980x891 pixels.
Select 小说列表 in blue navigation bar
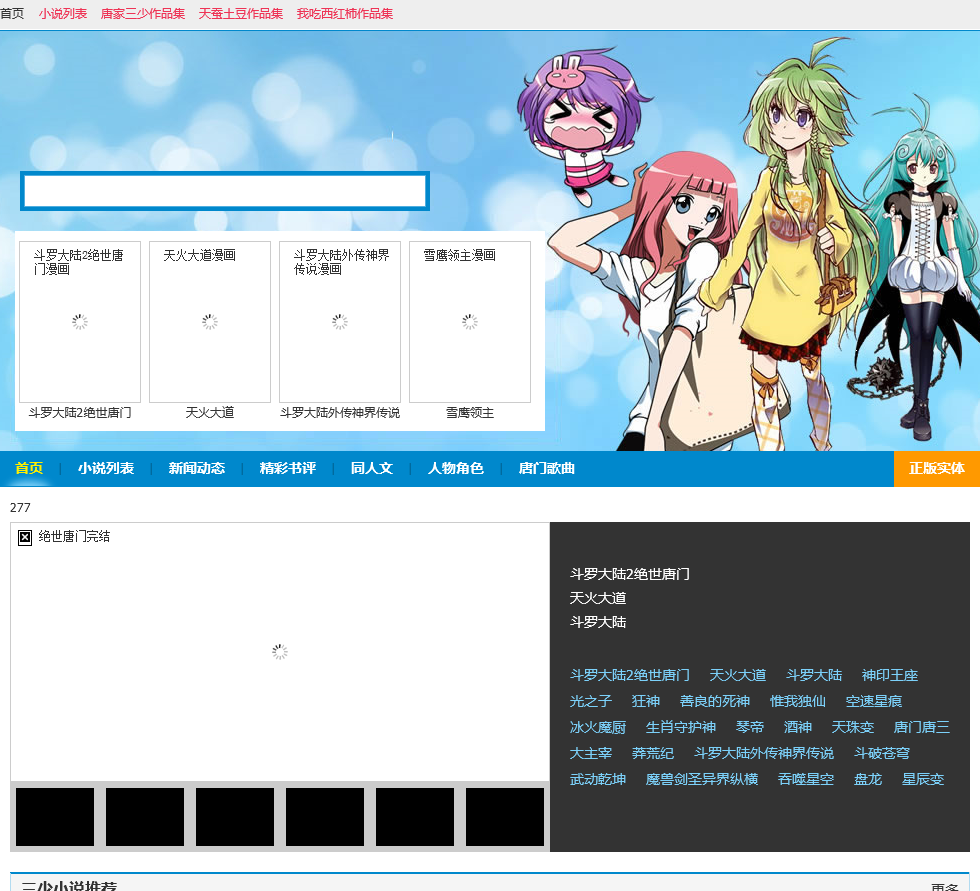coord(106,468)
